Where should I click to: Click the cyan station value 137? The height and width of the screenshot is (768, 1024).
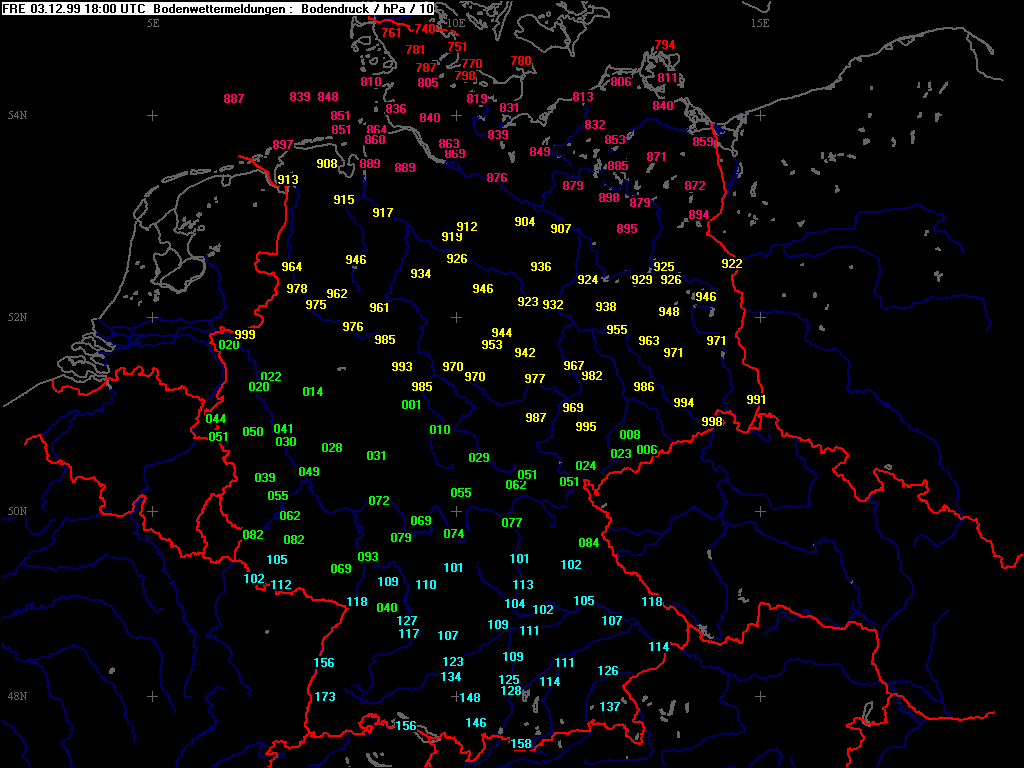pos(610,707)
